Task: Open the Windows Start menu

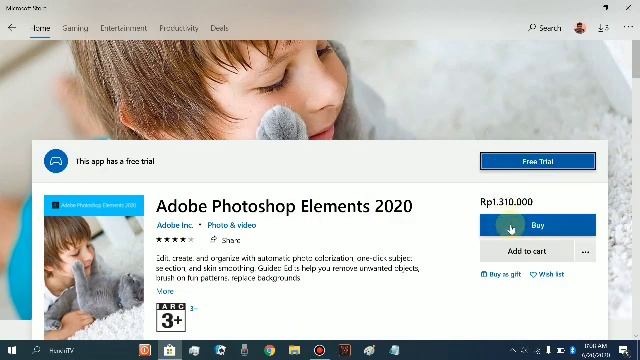Action: [x=12, y=350]
